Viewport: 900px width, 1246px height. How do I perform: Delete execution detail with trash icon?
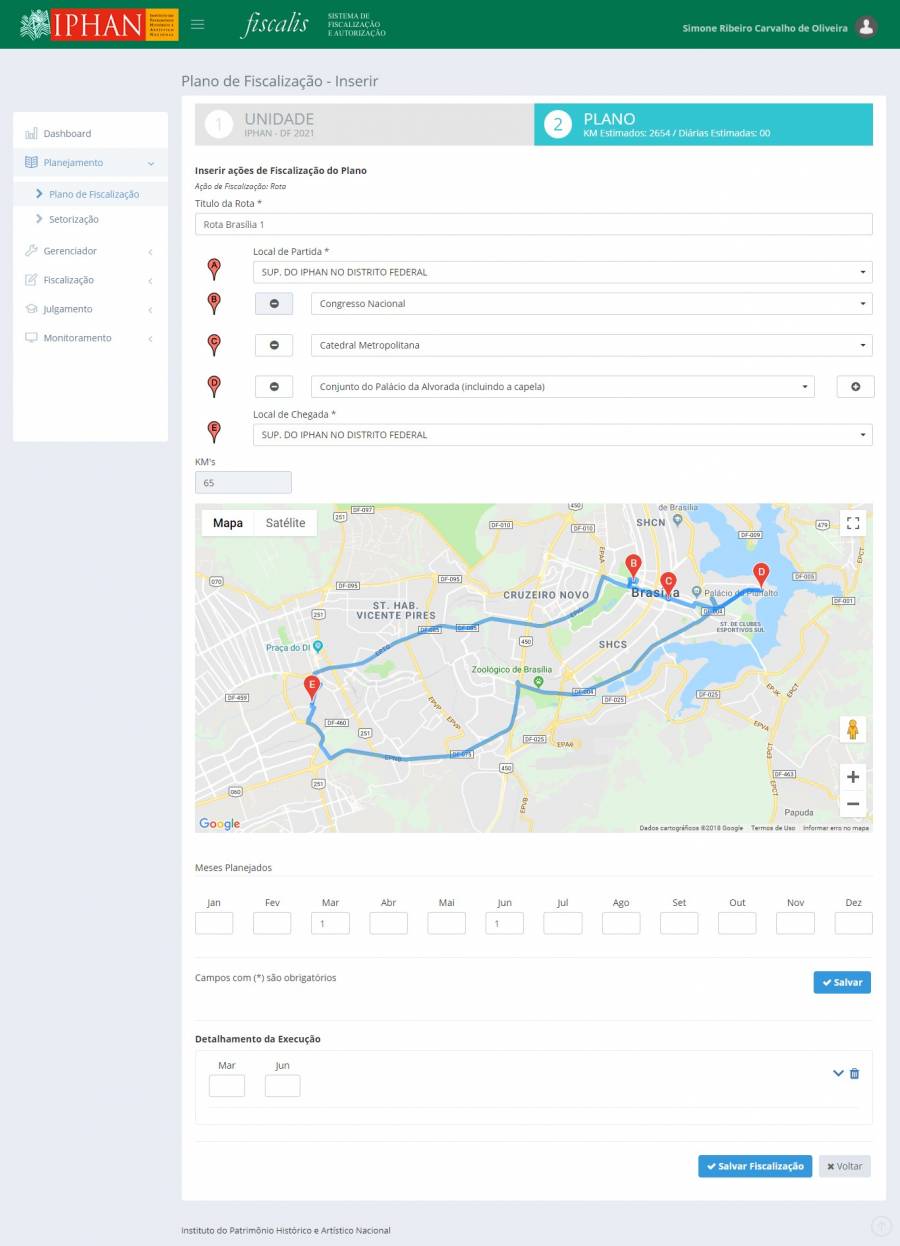pos(854,1074)
